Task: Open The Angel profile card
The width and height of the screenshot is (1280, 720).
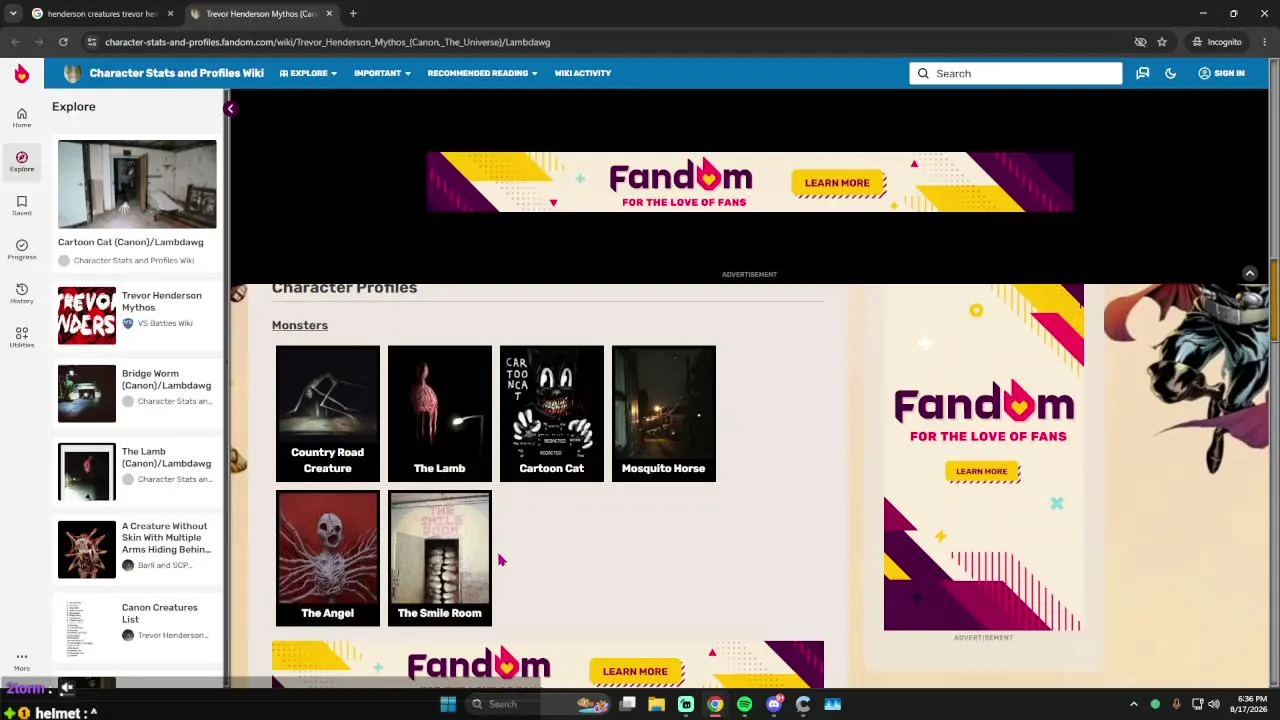Action: tap(327, 558)
